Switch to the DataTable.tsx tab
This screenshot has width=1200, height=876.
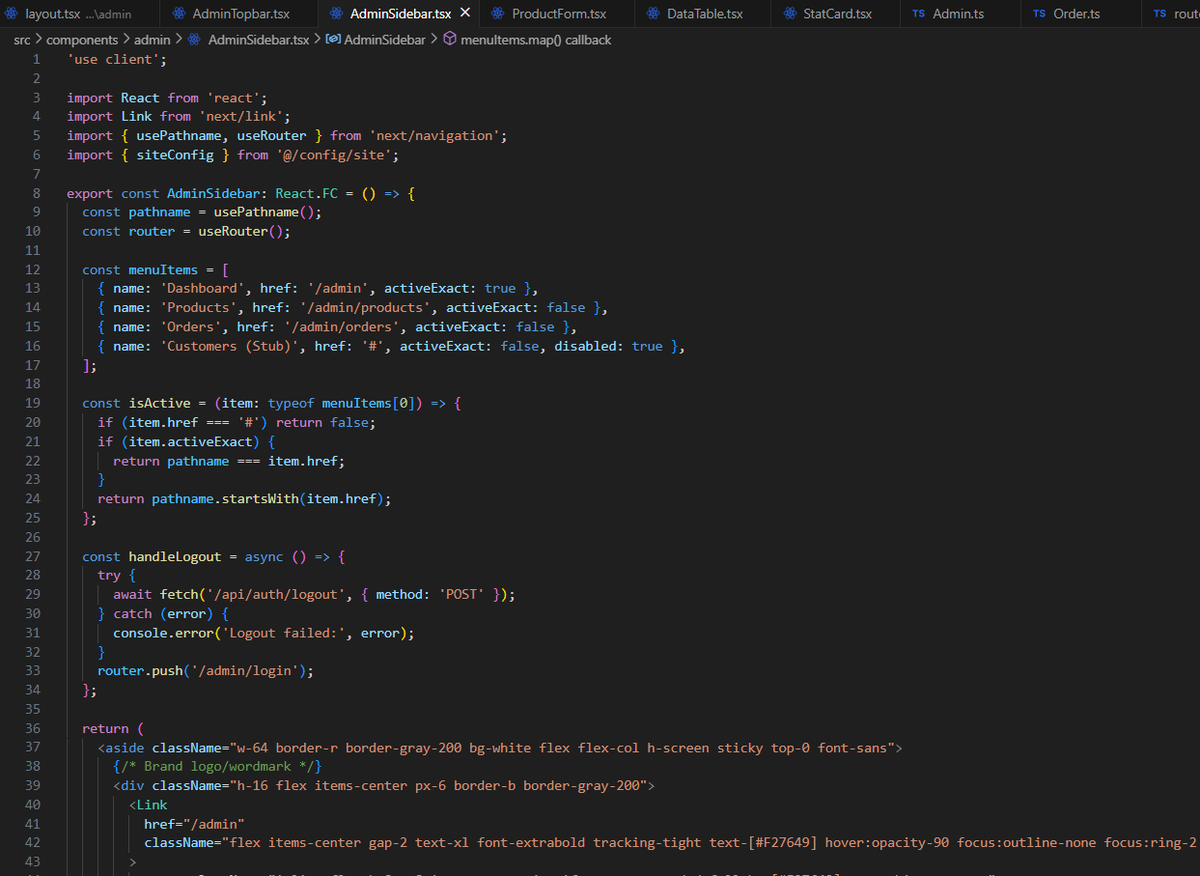(x=705, y=14)
